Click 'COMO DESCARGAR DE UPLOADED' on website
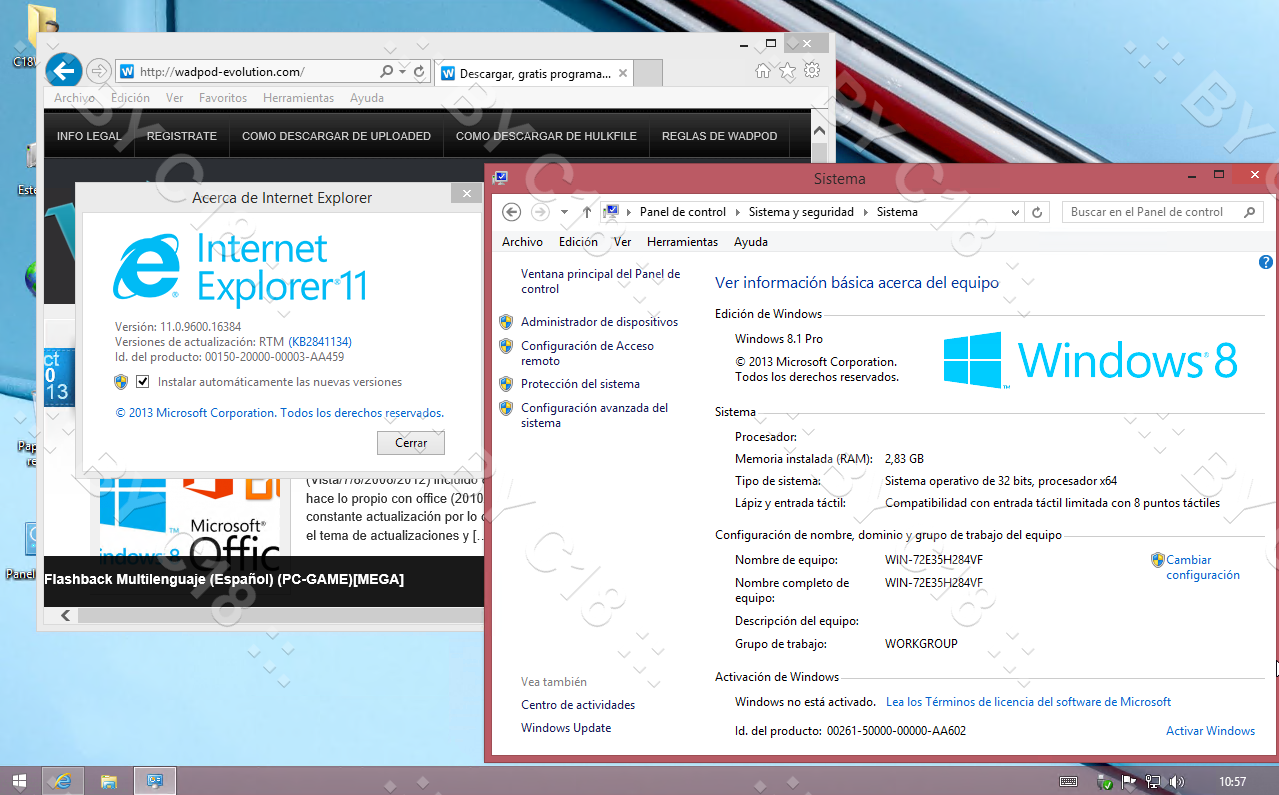The height and width of the screenshot is (795, 1279). point(336,136)
